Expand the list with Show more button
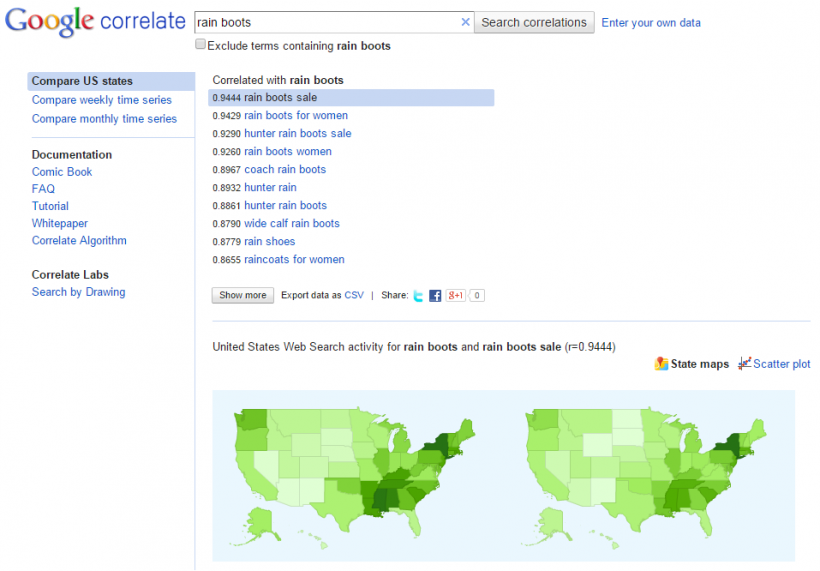The image size is (820, 571). click(x=242, y=295)
